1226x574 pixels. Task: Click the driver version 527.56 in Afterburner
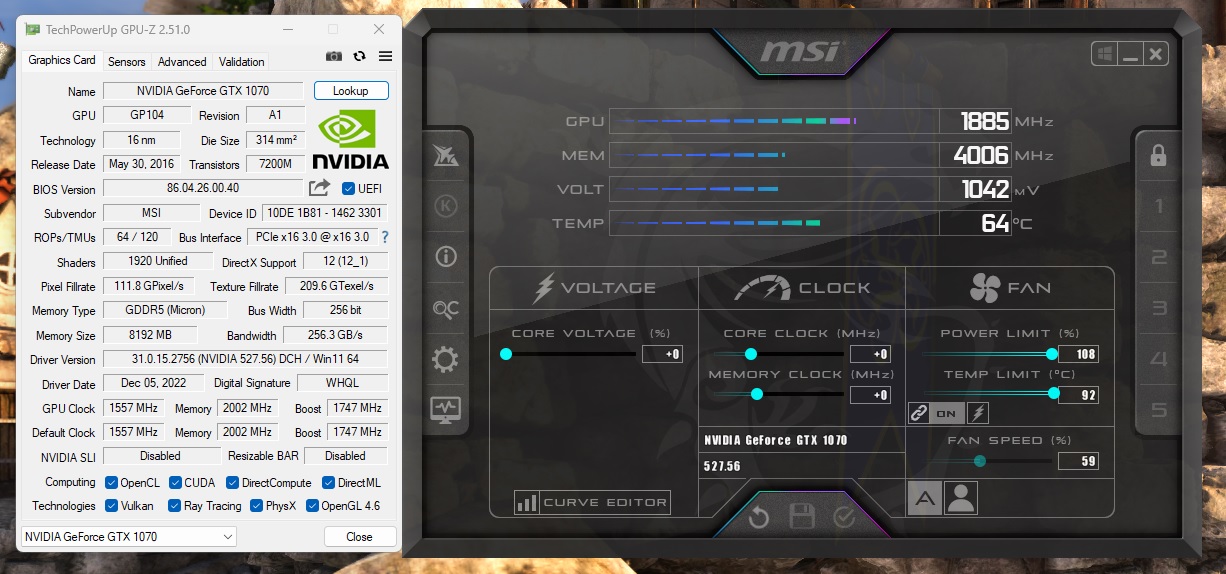pyautogui.click(x=722, y=466)
